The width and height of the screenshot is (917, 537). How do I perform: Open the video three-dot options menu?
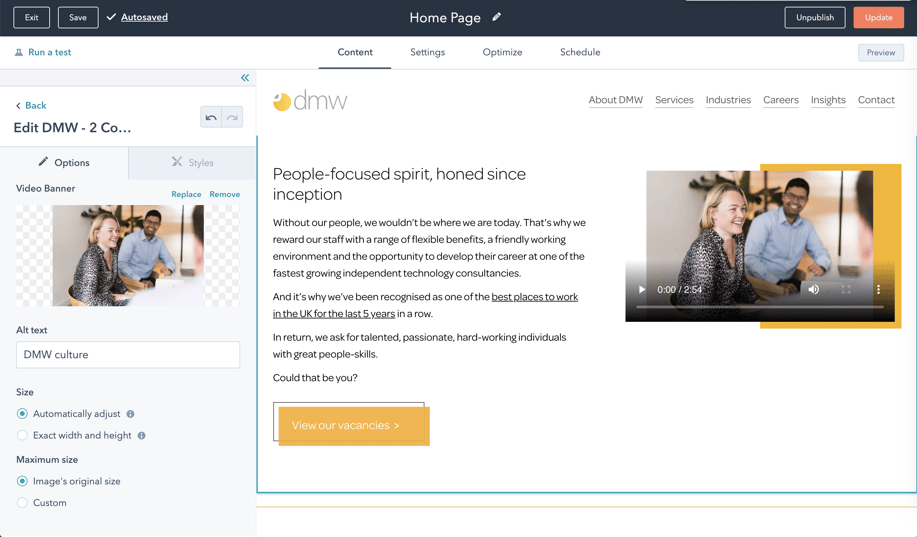[x=879, y=290]
